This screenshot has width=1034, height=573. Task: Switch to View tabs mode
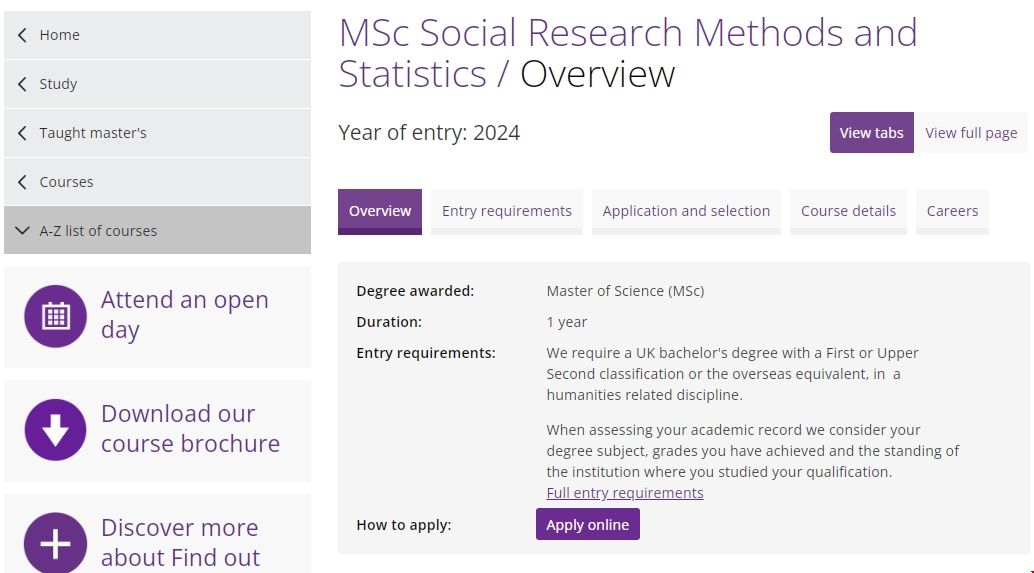pos(871,133)
